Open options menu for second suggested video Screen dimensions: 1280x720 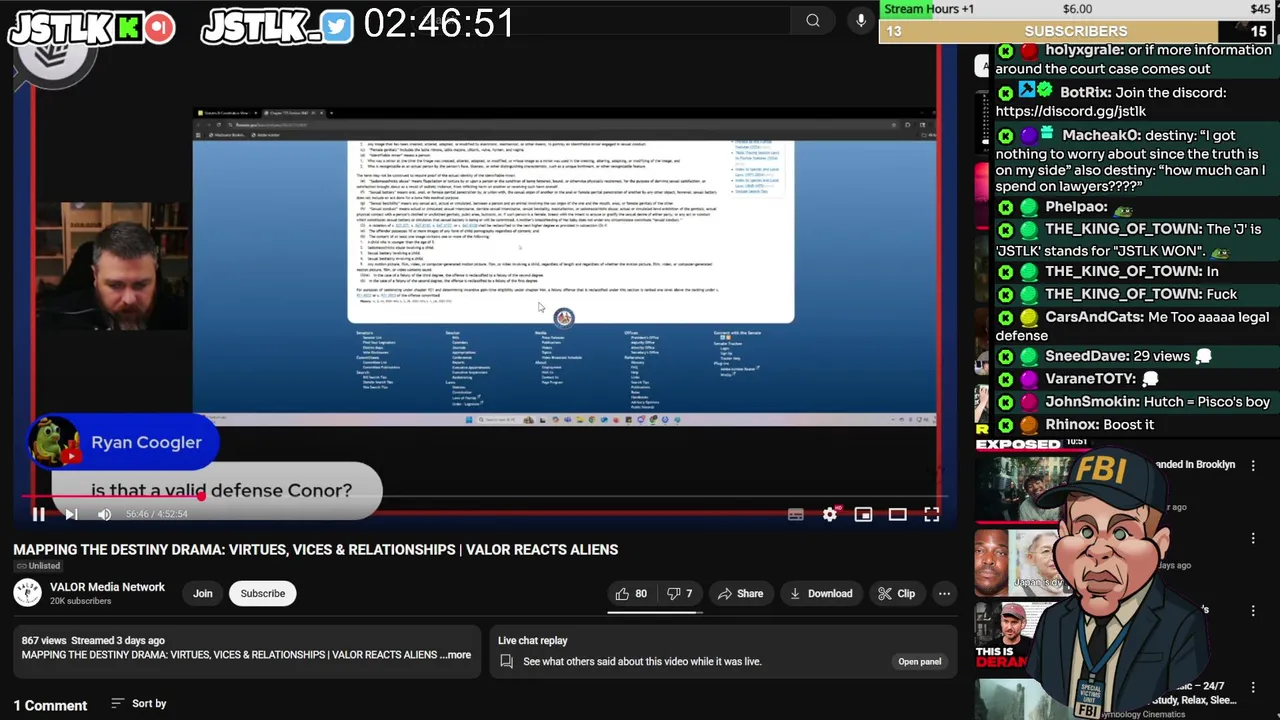pyautogui.click(x=1253, y=539)
